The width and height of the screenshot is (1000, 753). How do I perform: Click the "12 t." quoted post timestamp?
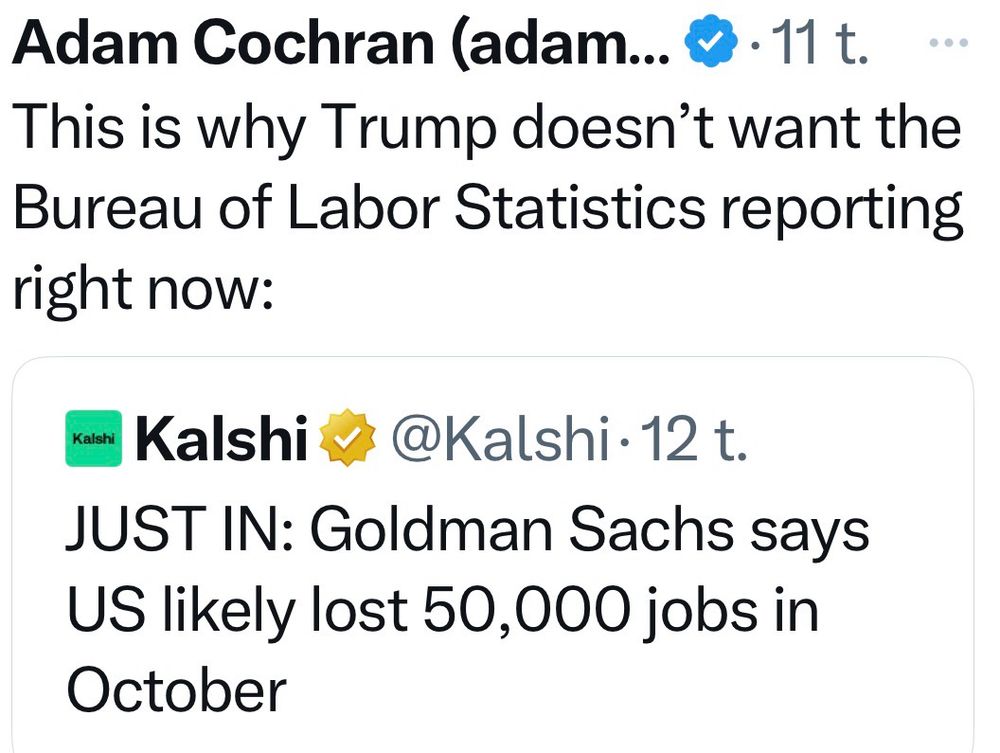point(690,441)
